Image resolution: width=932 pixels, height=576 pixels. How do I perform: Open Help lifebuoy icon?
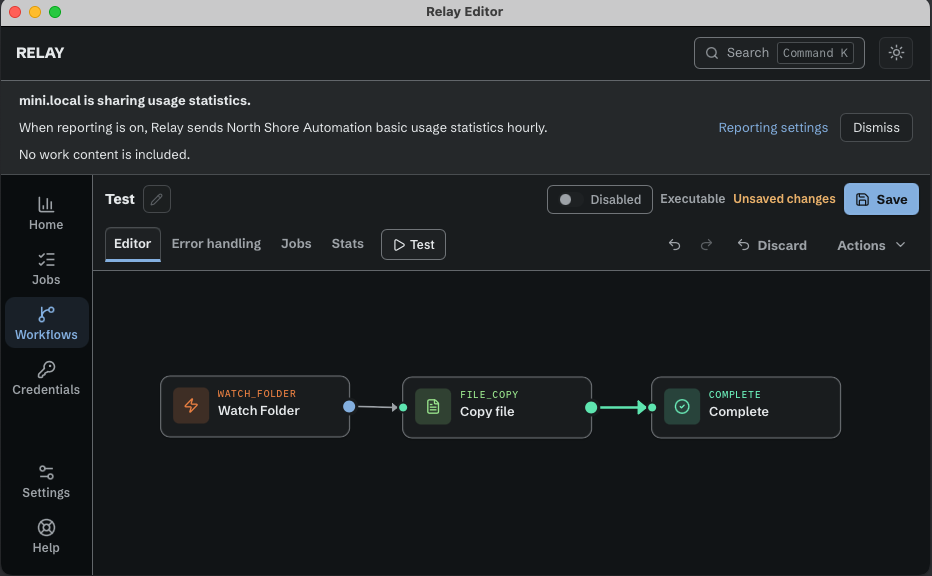(x=46, y=528)
